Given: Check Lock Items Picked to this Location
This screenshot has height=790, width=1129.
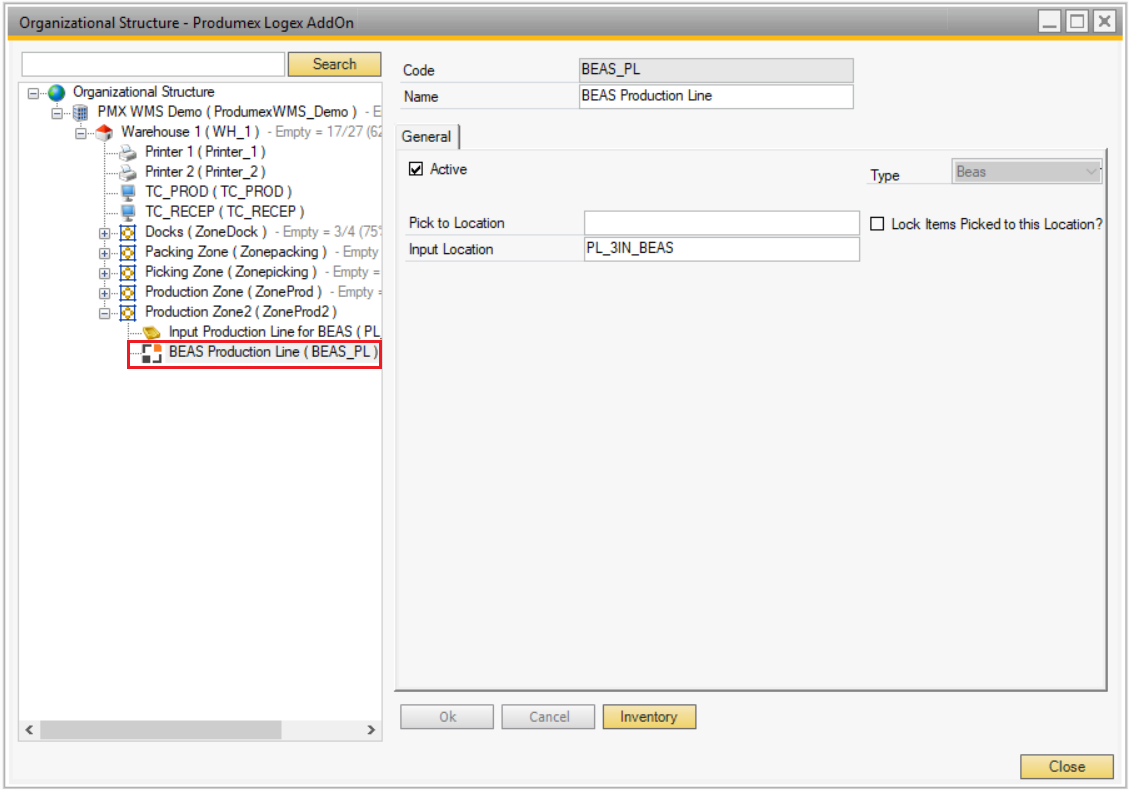Looking at the screenshot, I should [877, 224].
